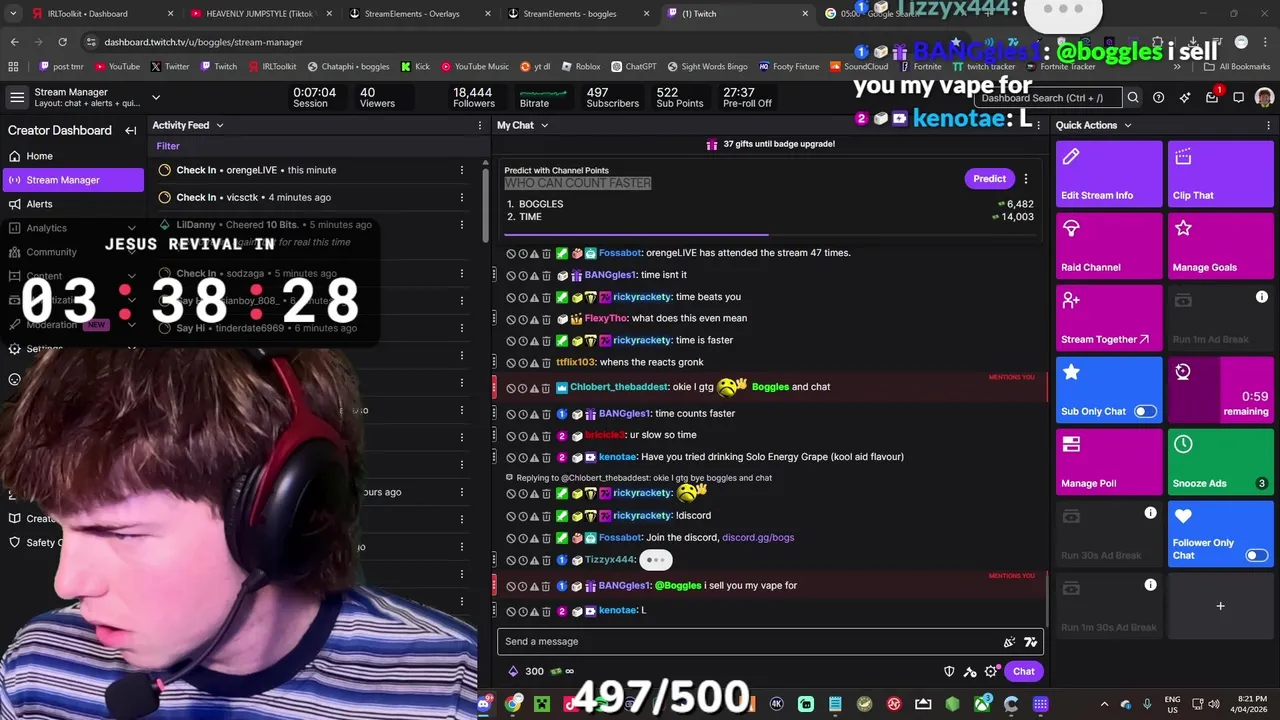
Task: Toggle the Follower Only Chat switch
Action: tap(1257, 555)
